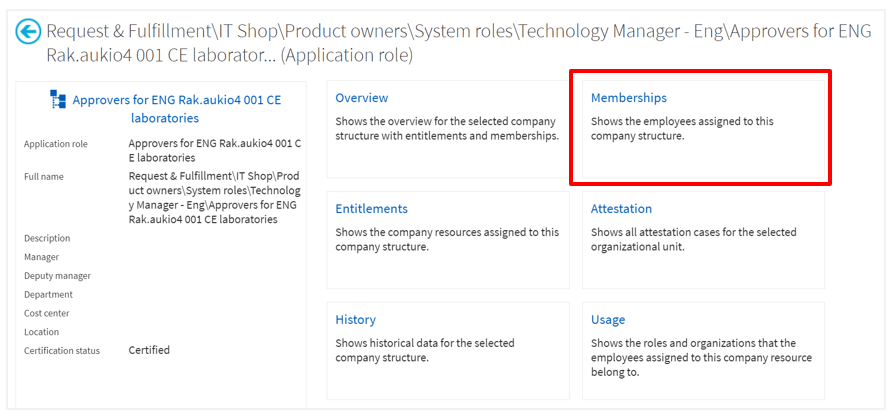Click the back arrow icon
Screen dimensions: 895x416
pos(28,32)
